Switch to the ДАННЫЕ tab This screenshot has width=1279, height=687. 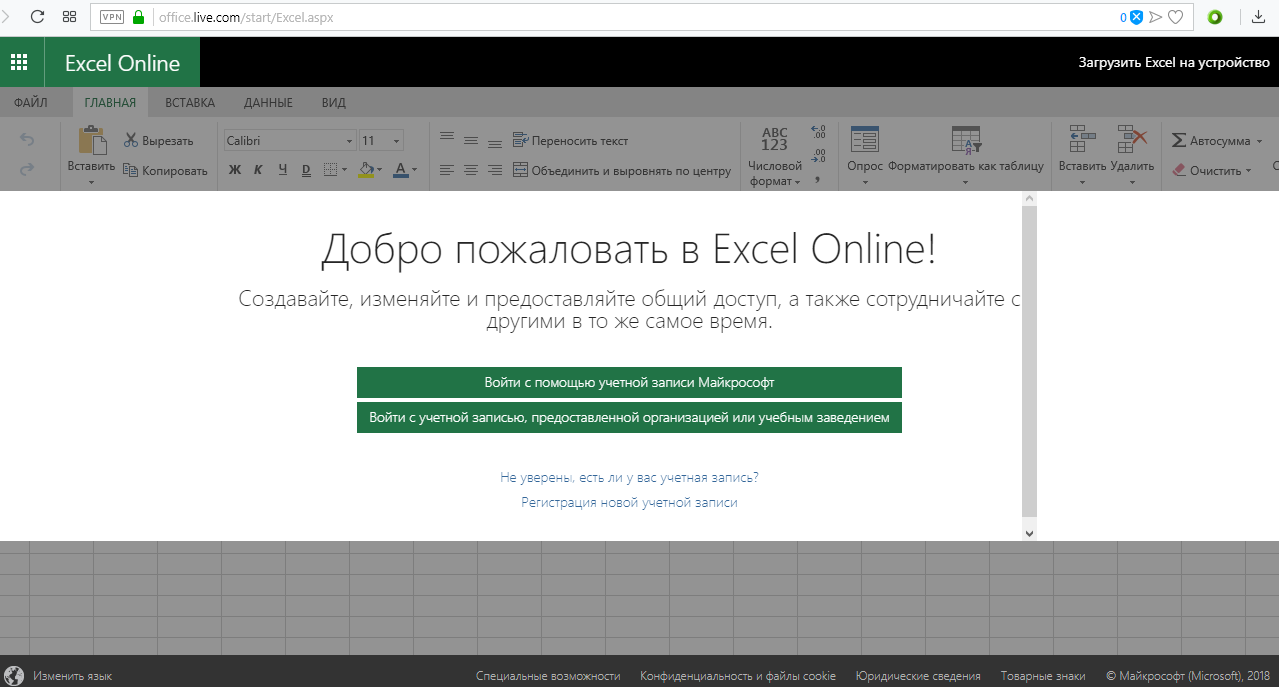pyautogui.click(x=268, y=102)
